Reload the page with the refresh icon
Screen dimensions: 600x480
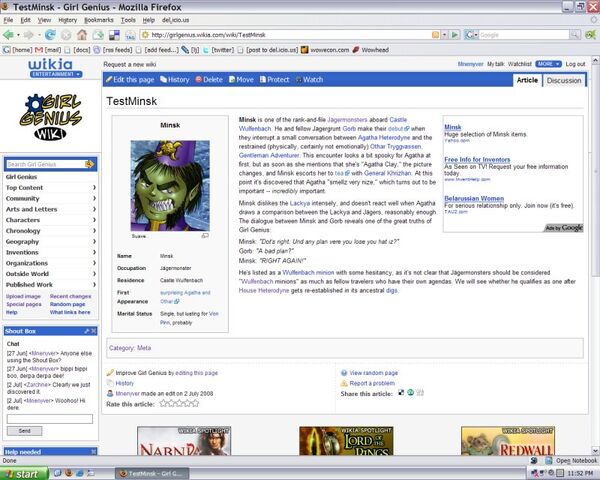50,35
